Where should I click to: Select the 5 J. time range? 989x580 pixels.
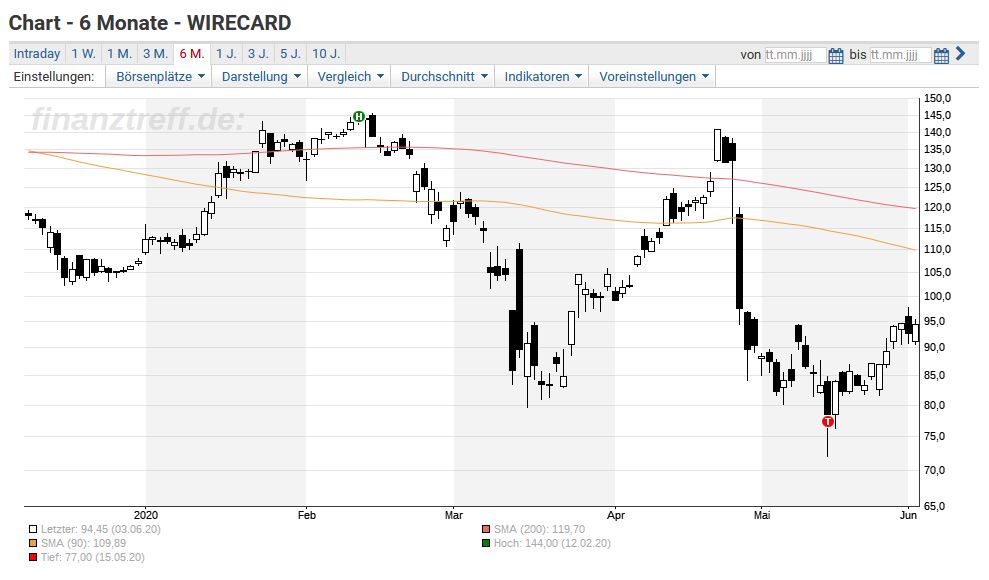[290, 54]
